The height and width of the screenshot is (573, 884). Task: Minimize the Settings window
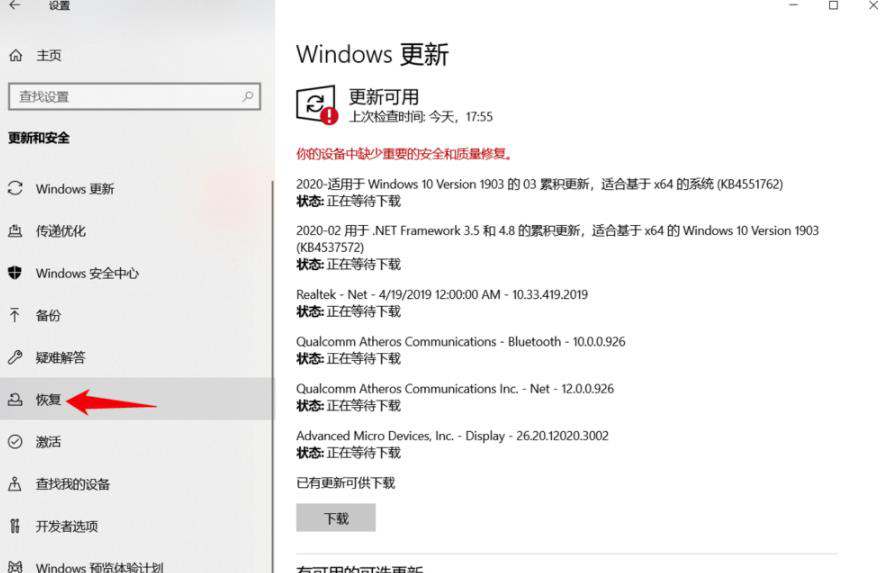pos(793,5)
